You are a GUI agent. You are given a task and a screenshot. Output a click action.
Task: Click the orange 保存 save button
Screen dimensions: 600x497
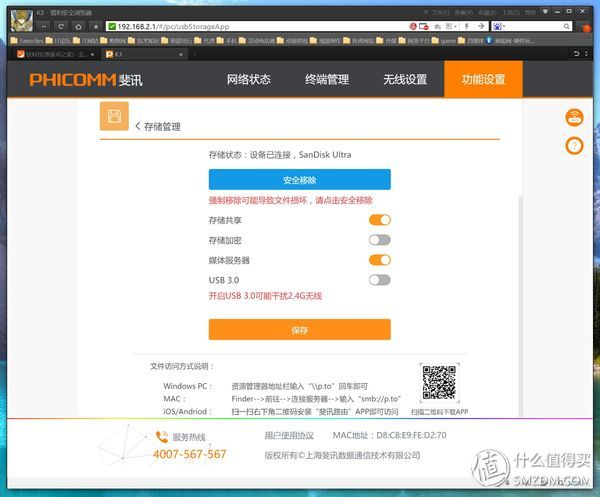300,329
